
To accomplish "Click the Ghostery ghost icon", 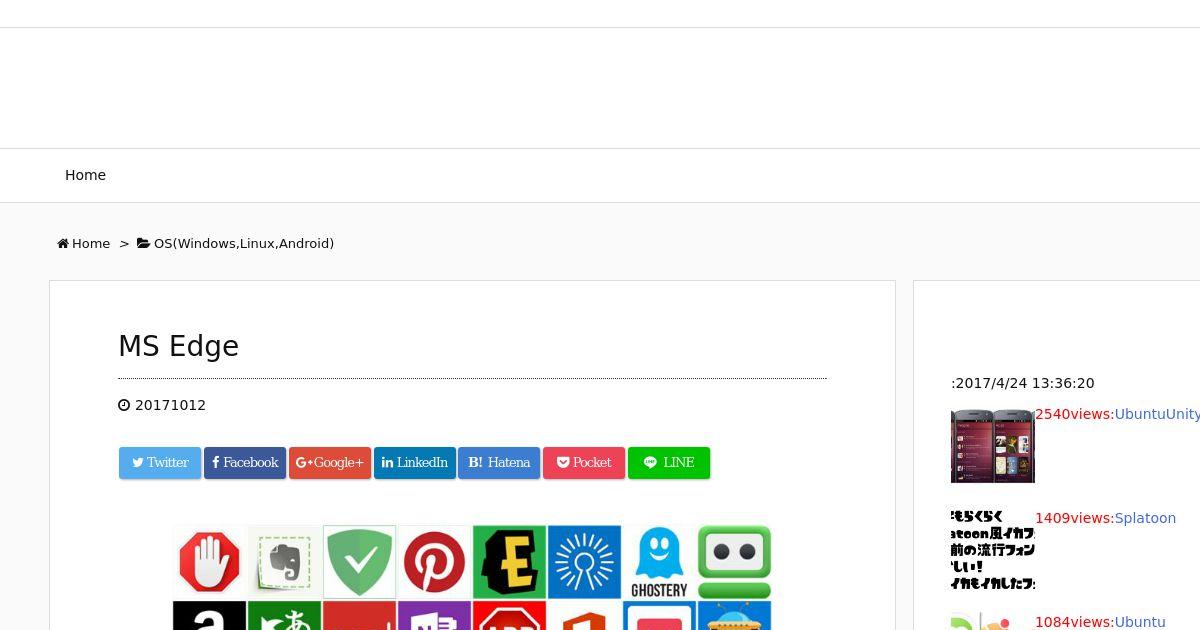I will click(x=659, y=562).
